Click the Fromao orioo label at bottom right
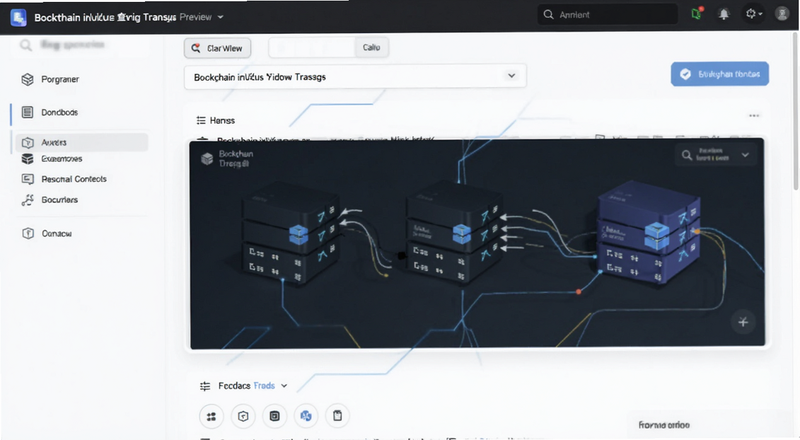Image resolution: width=800 pixels, height=440 pixels. pos(664,425)
